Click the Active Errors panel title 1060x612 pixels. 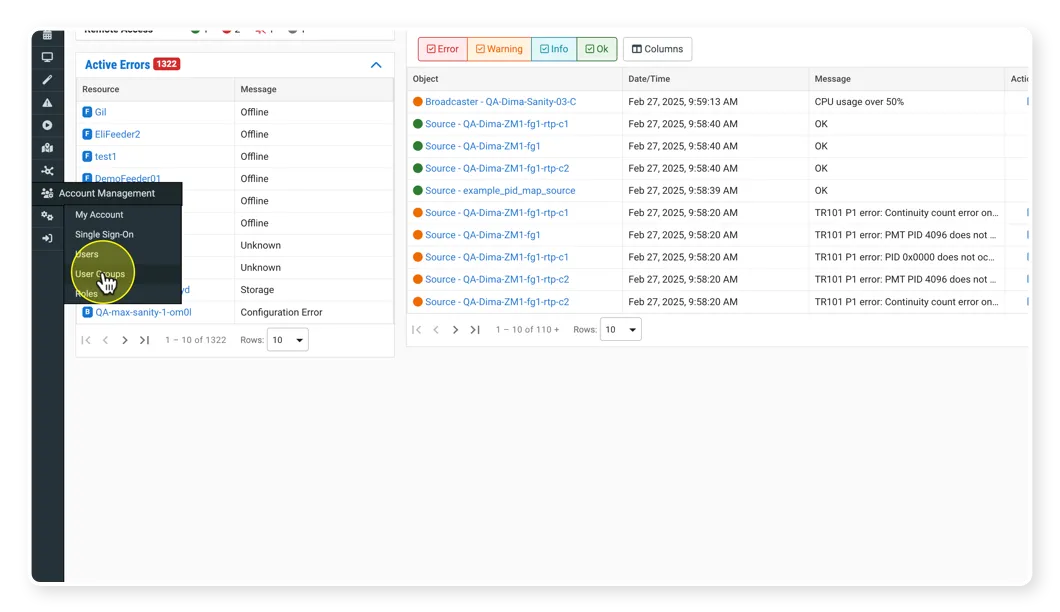click(117, 65)
